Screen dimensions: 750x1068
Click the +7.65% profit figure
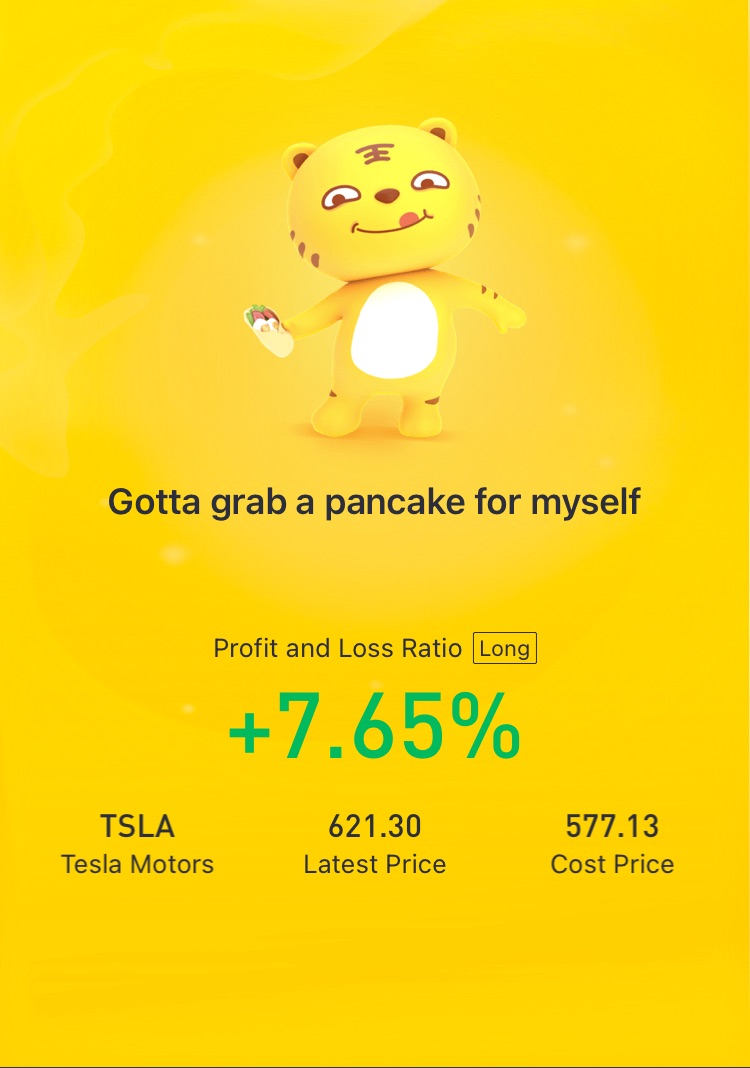click(x=375, y=726)
